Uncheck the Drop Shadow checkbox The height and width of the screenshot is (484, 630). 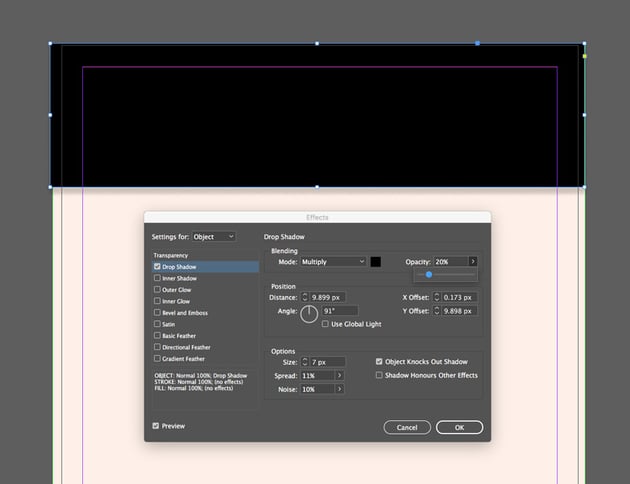pos(157,267)
